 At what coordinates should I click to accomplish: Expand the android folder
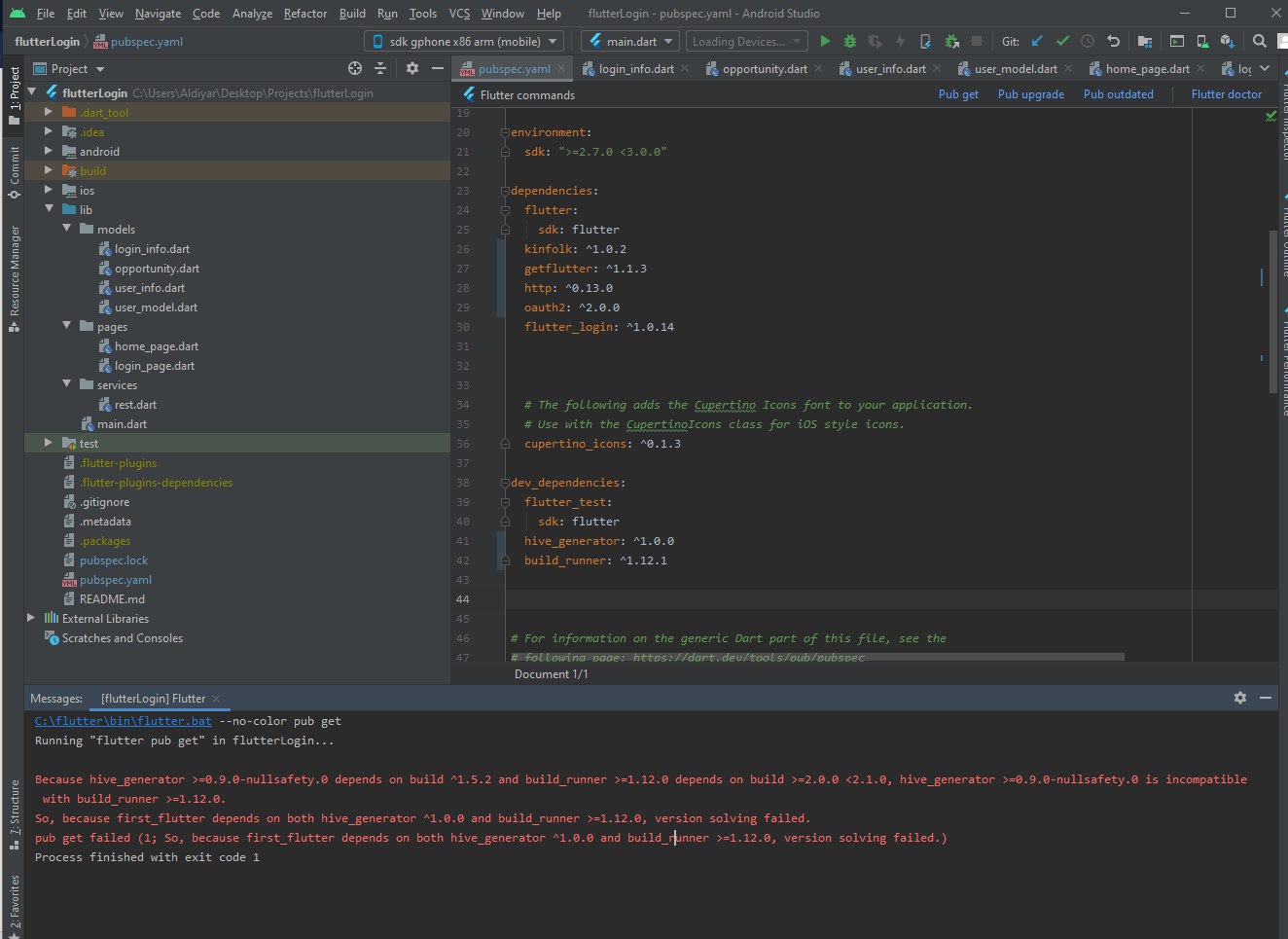point(49,151)
